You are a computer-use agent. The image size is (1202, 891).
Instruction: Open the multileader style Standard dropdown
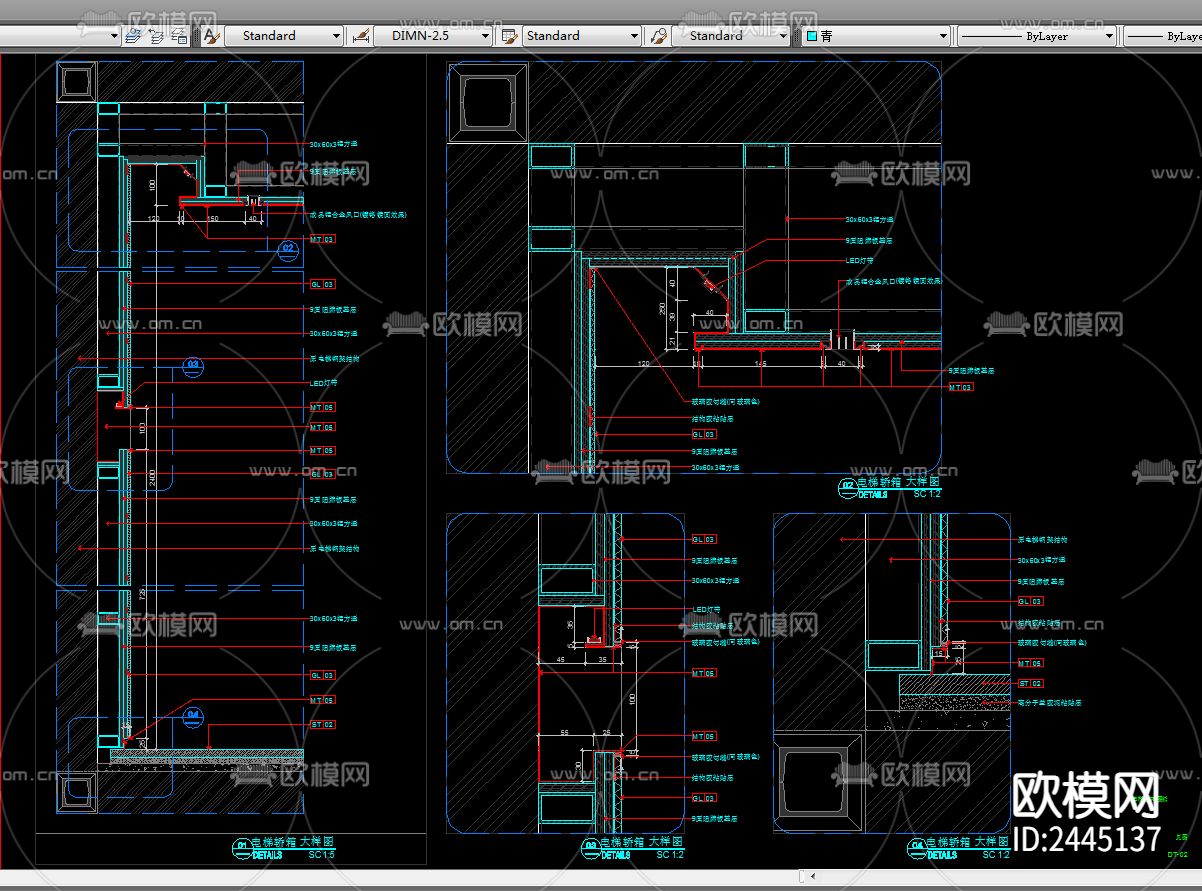pyautogui.click(x=783, y=36)
